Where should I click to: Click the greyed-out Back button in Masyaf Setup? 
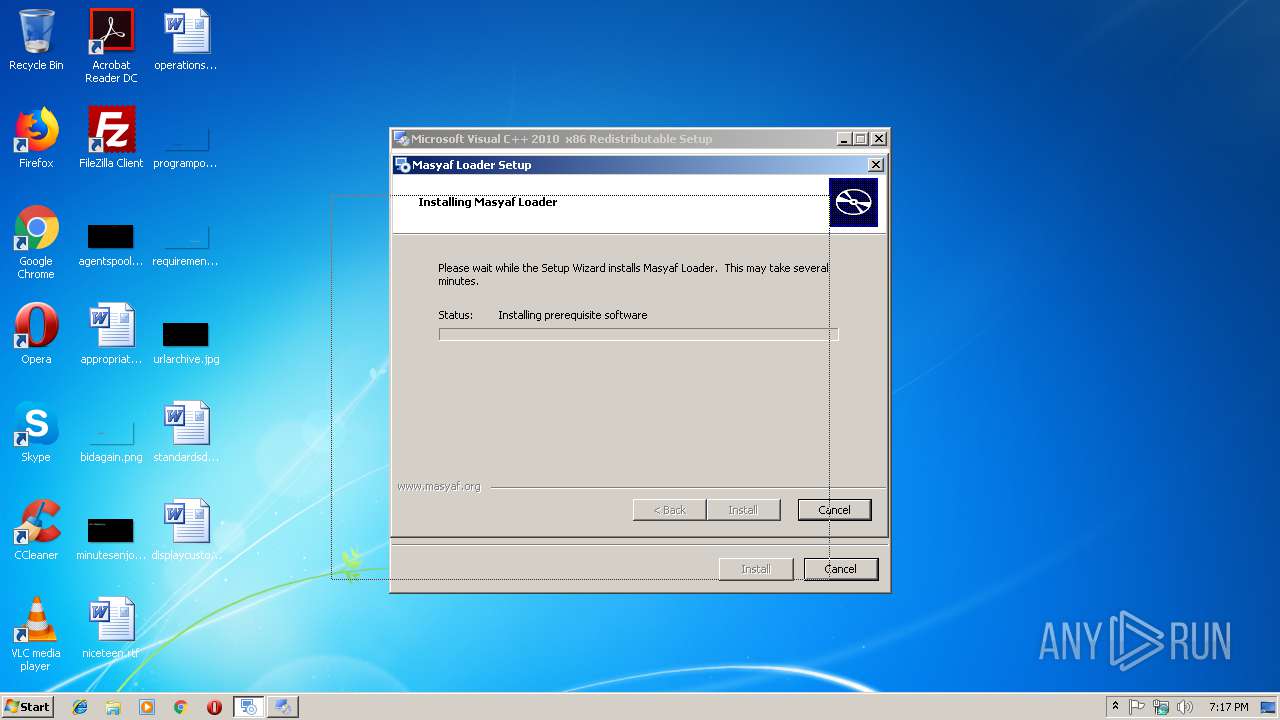tap(670, 510)
